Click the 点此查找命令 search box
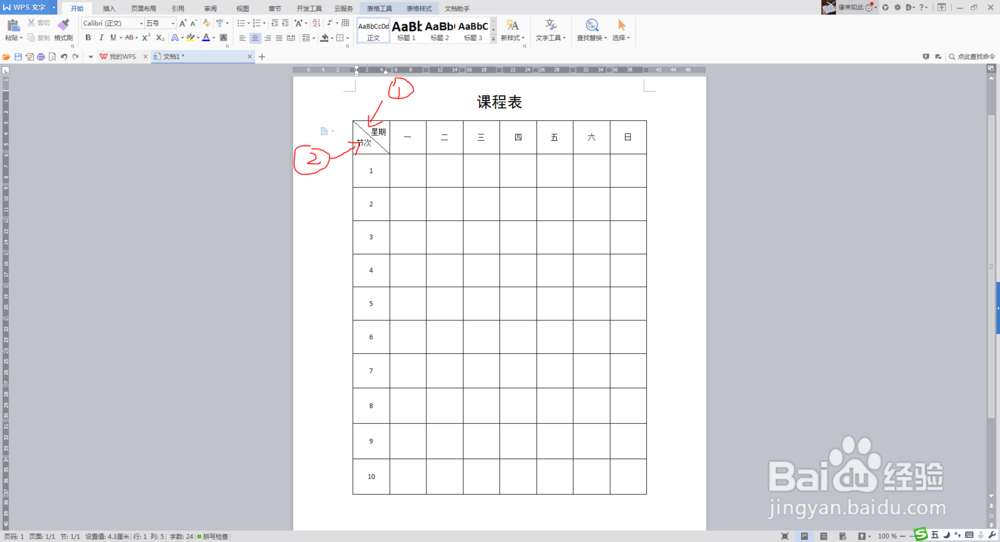 (971, 57)
